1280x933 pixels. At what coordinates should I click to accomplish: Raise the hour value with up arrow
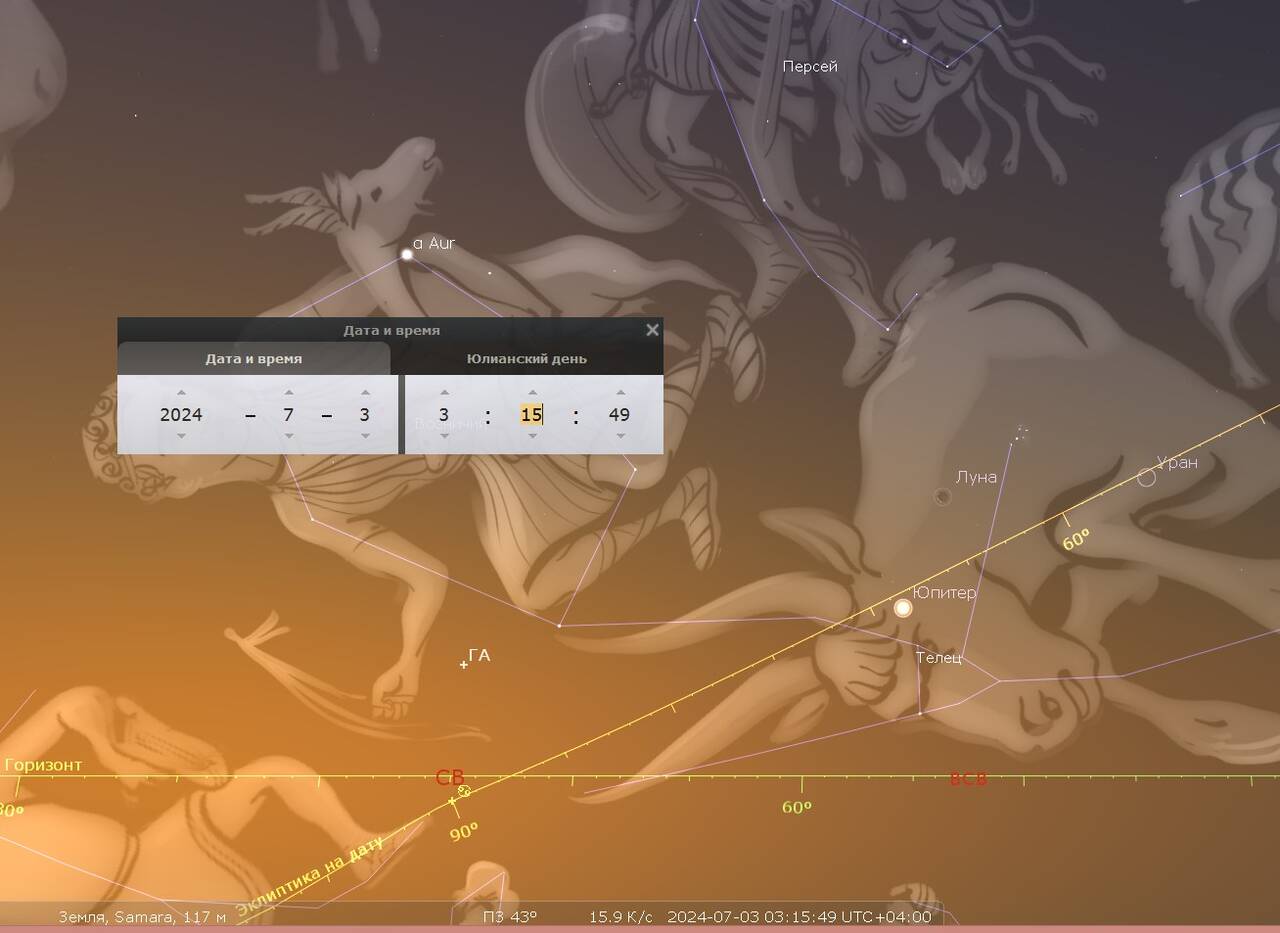[x=444, y=393]
